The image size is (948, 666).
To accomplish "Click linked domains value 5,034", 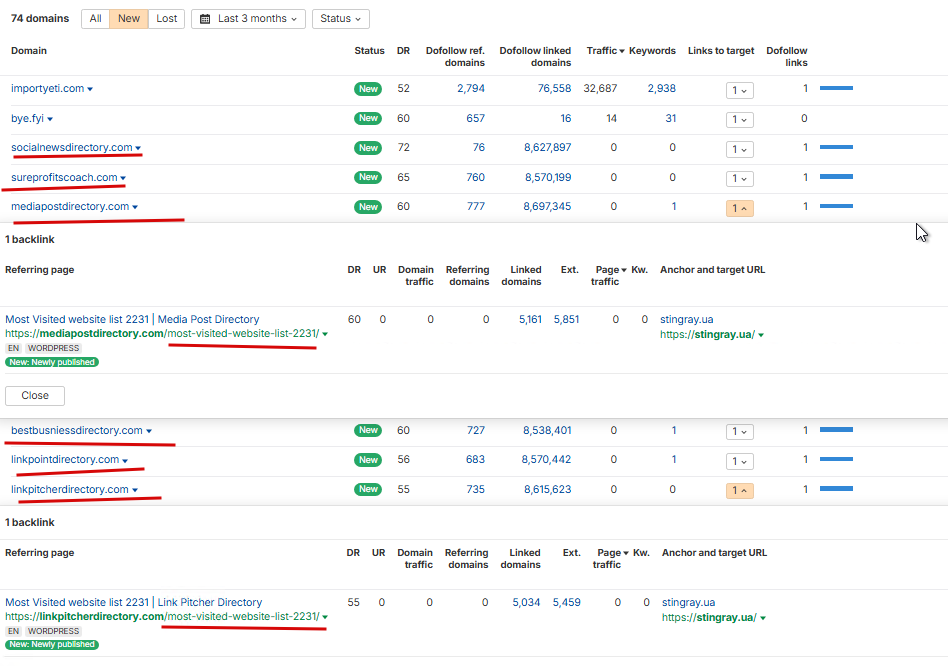I will [527, 603].
